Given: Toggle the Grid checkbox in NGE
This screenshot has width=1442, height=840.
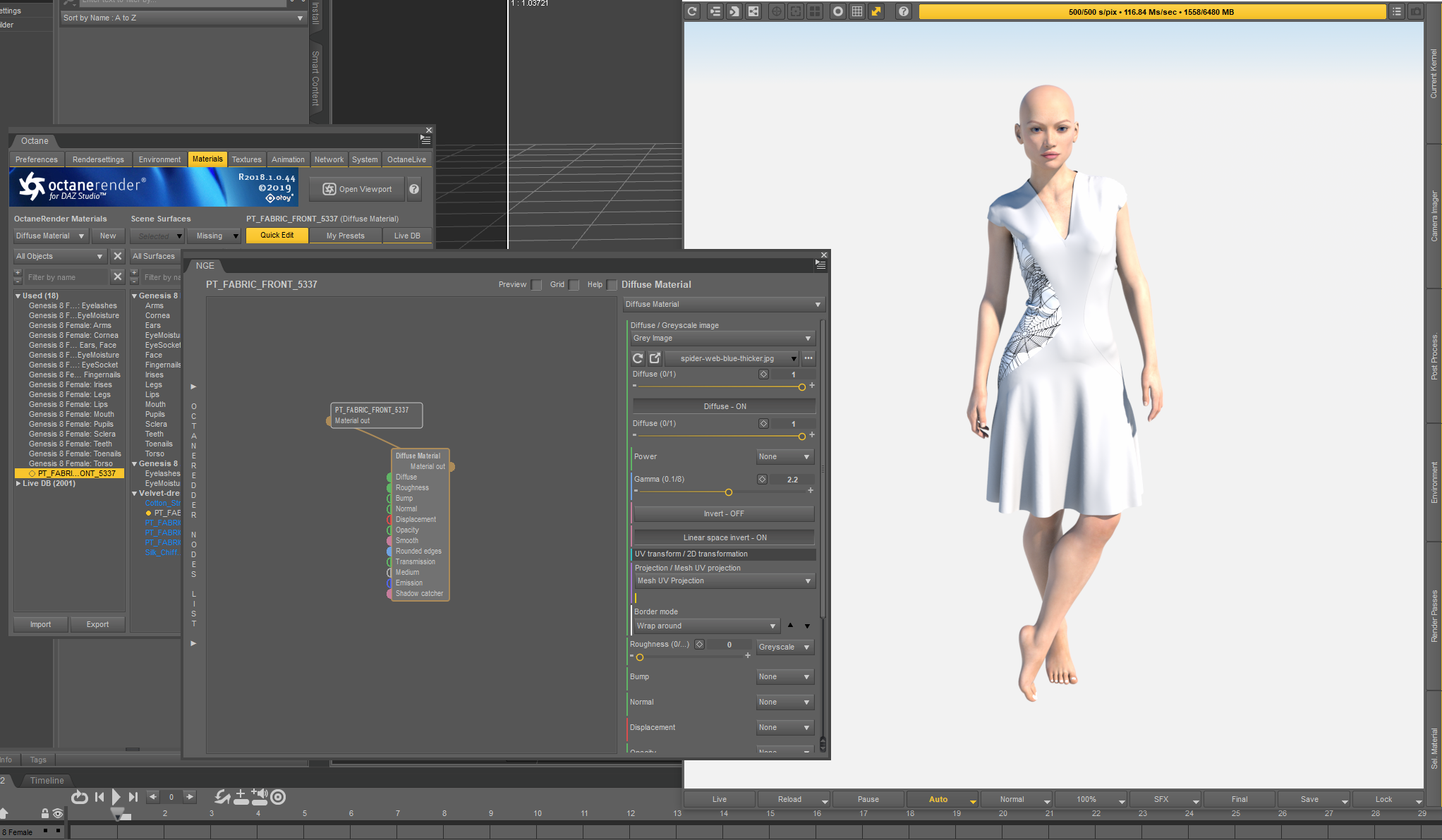Looking at the screenshot, I should pyautogui.click(x=574, y=285).
